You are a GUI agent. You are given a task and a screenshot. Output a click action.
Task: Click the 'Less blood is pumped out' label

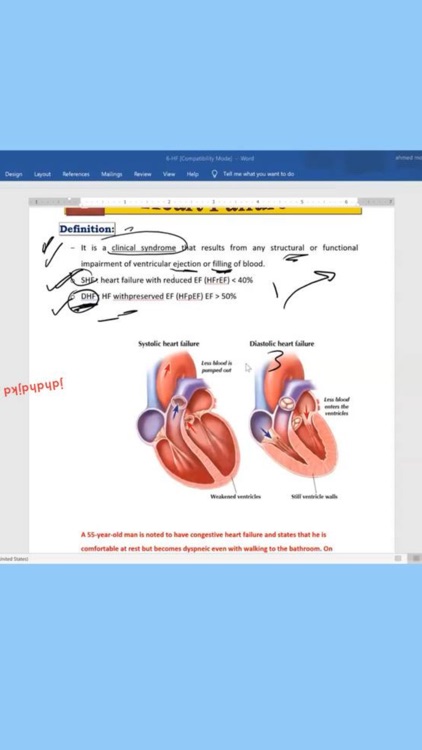click(217, 367)
